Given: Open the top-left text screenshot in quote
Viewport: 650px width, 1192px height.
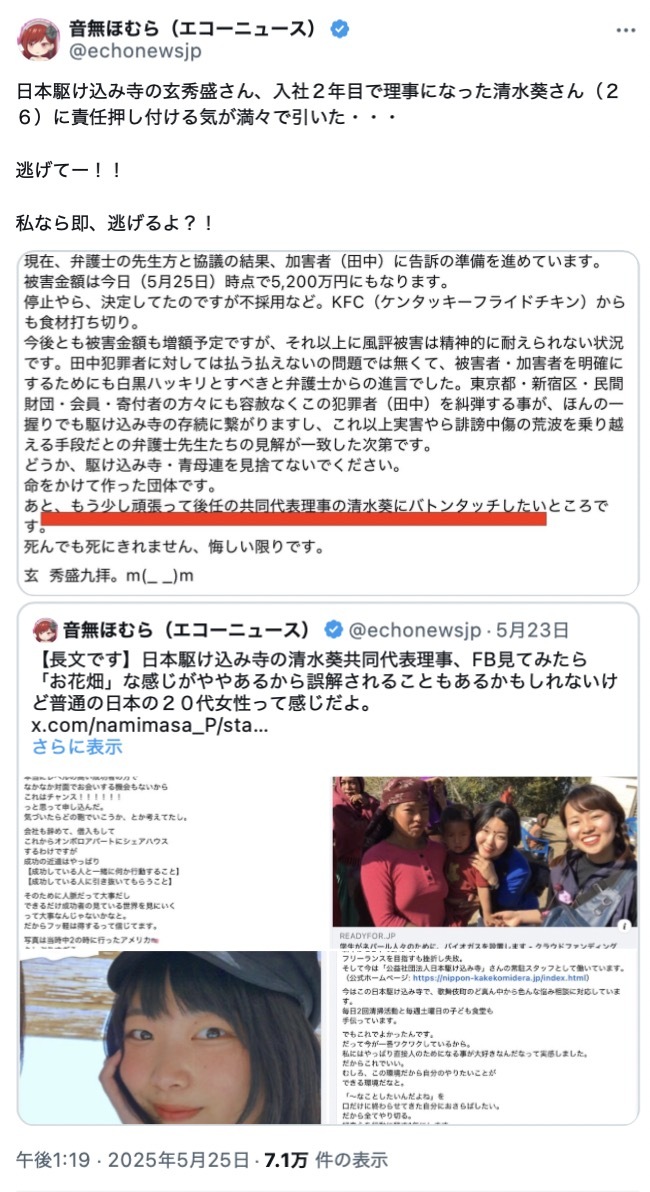Looking at the screenshot, I should [x=170, y=861].
